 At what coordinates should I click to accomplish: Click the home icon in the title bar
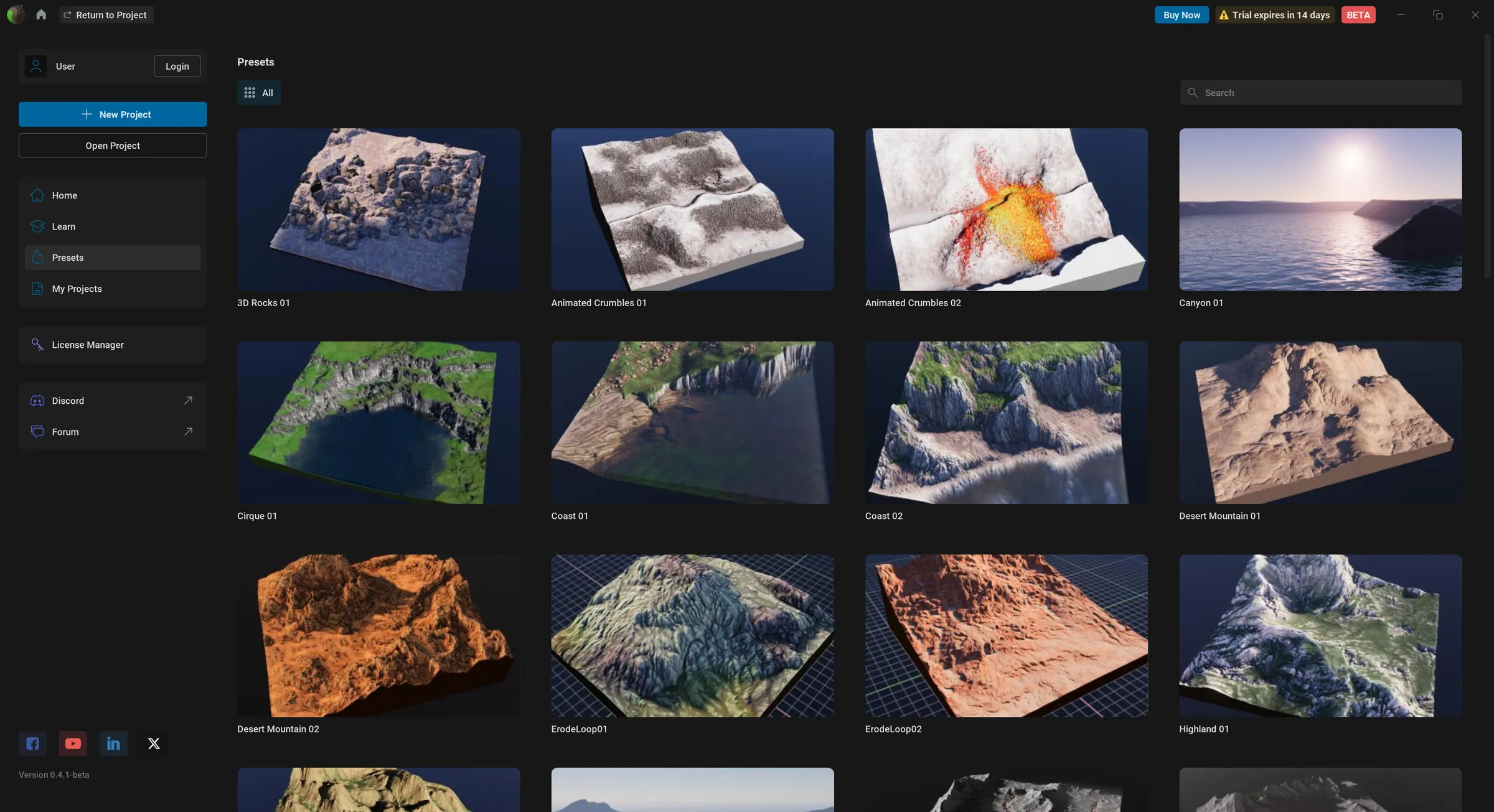click(x=41, y=14)
